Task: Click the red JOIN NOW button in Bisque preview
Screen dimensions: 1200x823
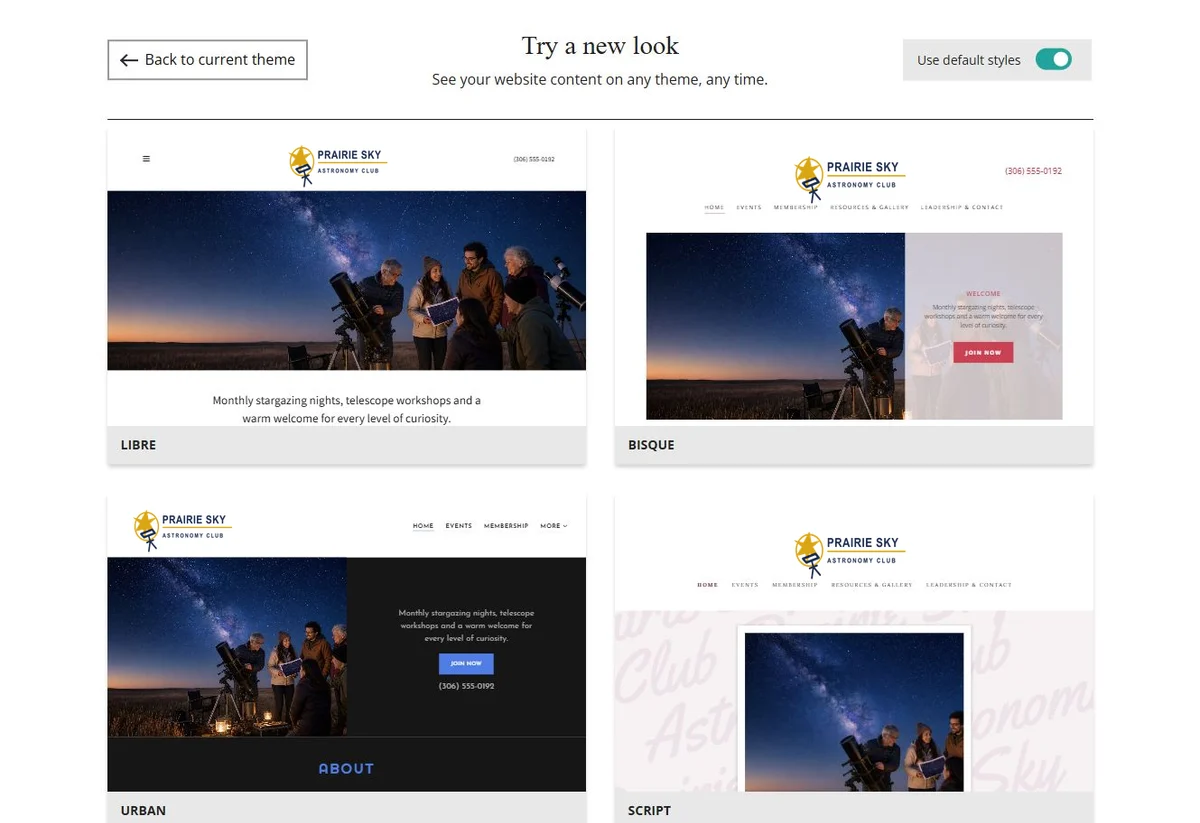Action: click(983, 352)
